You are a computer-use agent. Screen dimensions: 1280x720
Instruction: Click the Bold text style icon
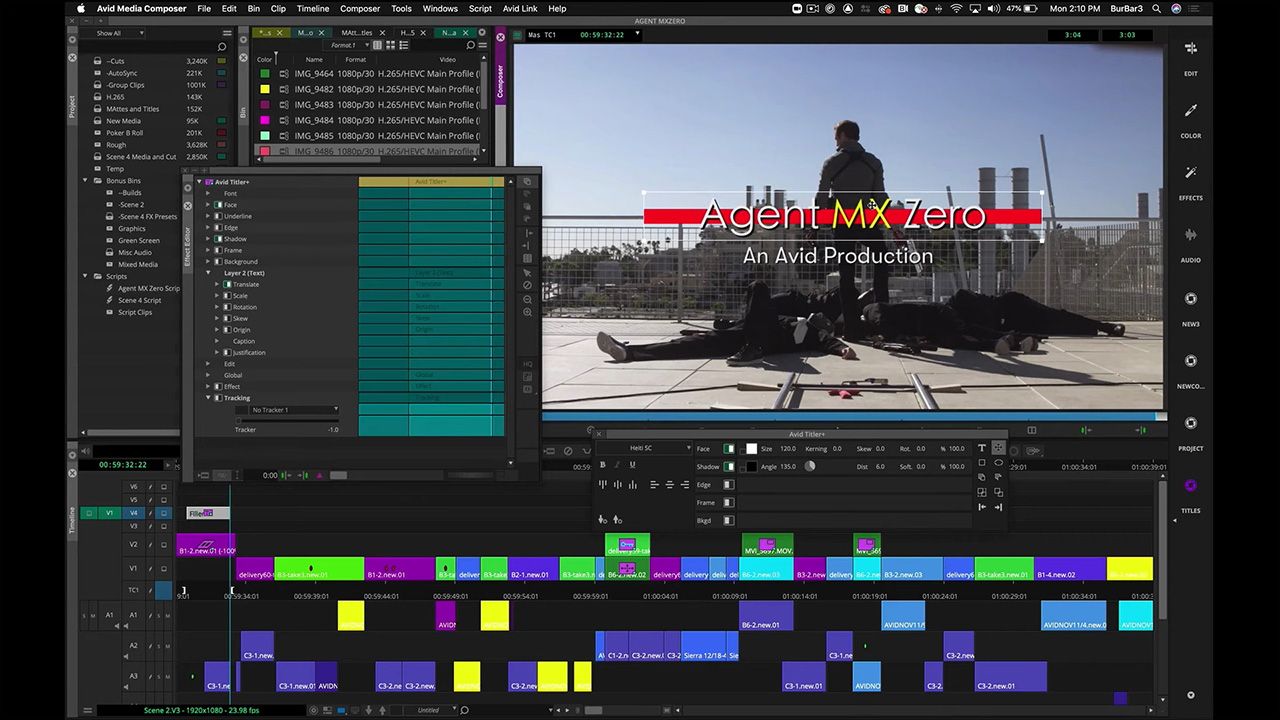(602, 465)
